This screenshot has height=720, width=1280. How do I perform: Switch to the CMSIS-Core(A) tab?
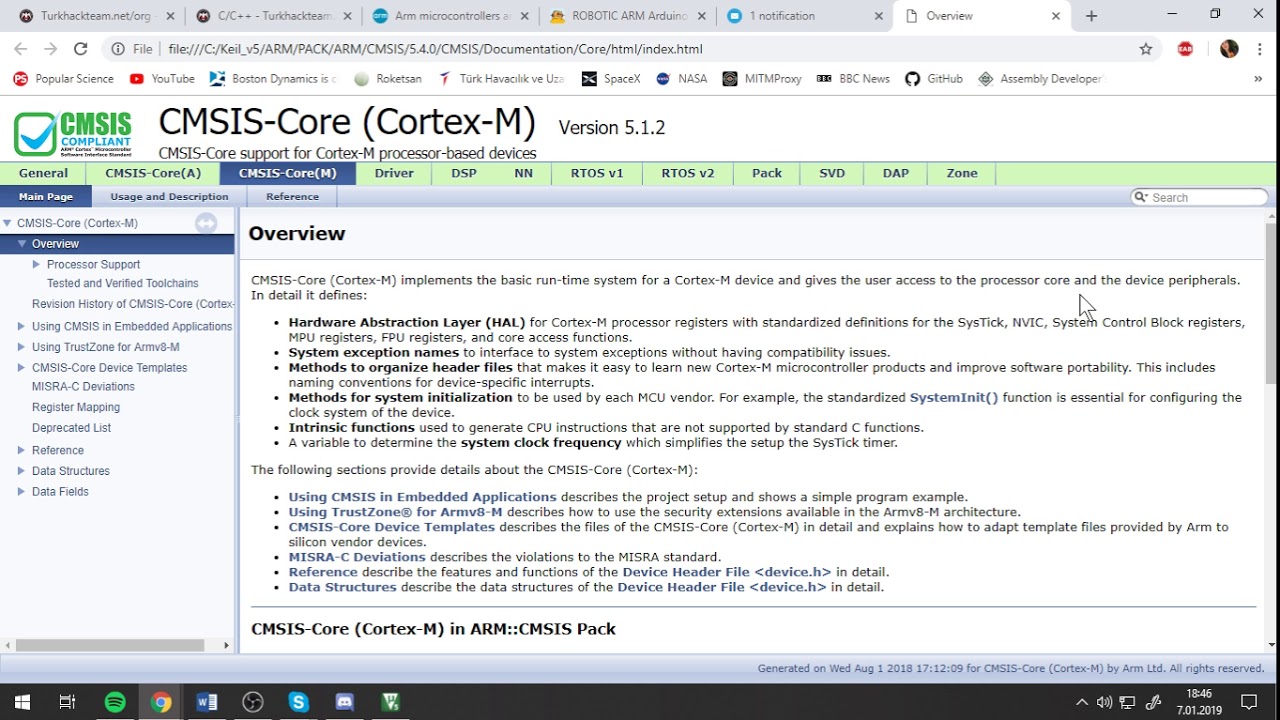pyautogui.click(x=153, y=173)
